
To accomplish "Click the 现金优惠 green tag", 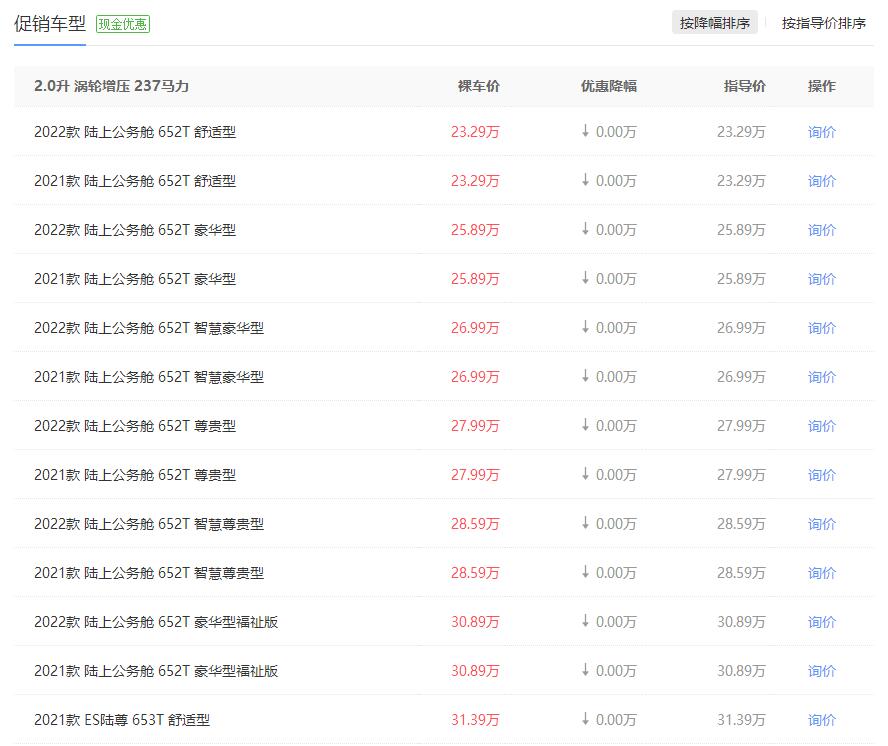I will coord(123,24).
